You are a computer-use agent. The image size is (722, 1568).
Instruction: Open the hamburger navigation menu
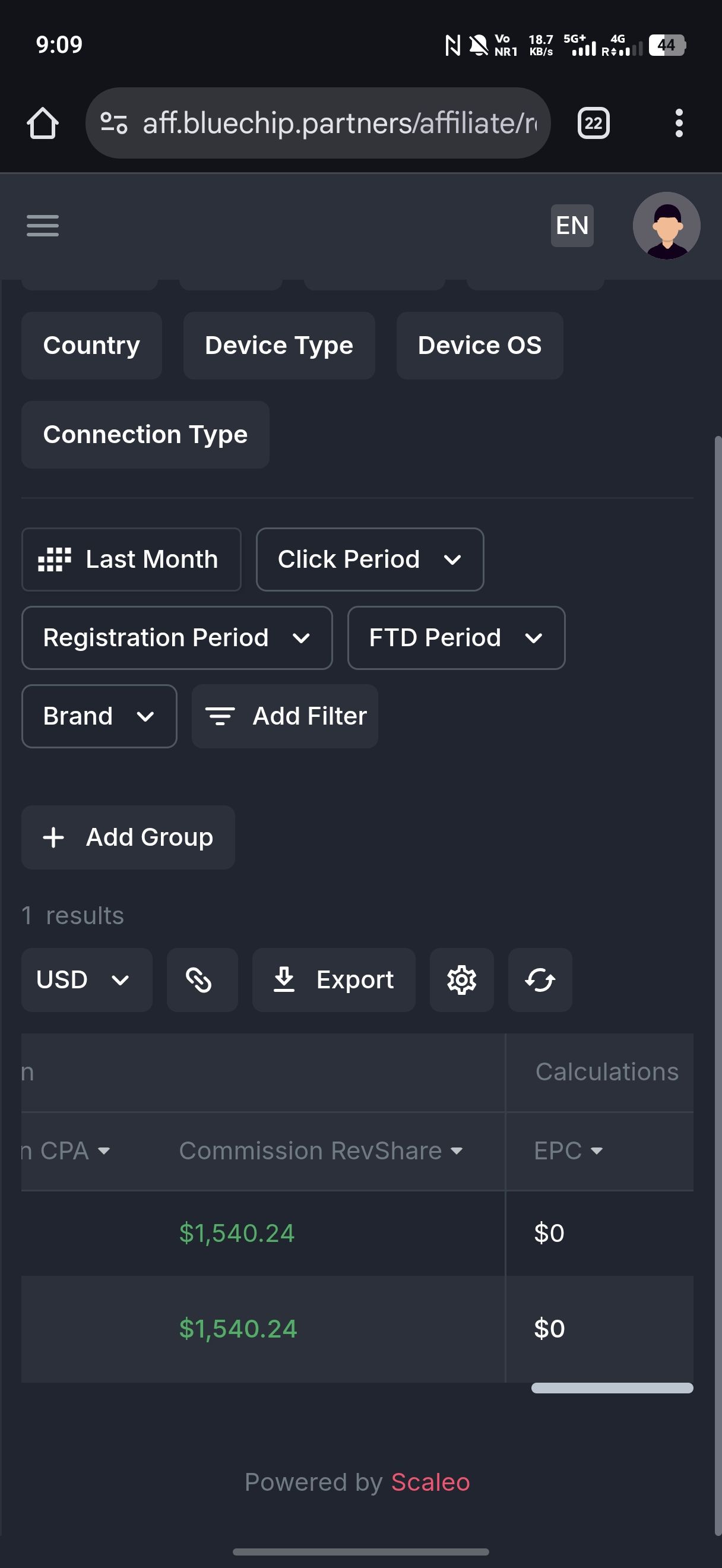[x=43, y=225]
